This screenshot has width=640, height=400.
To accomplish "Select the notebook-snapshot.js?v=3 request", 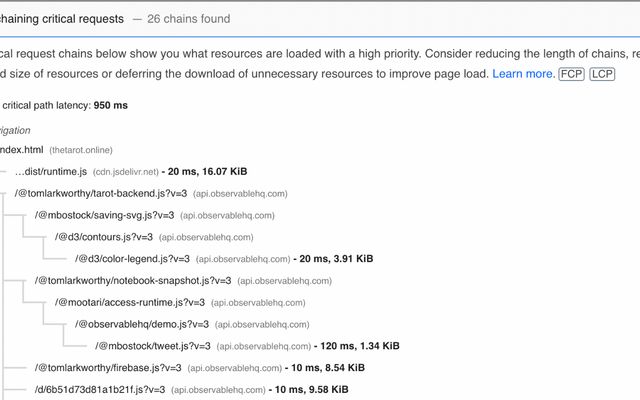I will click(133, 281).
